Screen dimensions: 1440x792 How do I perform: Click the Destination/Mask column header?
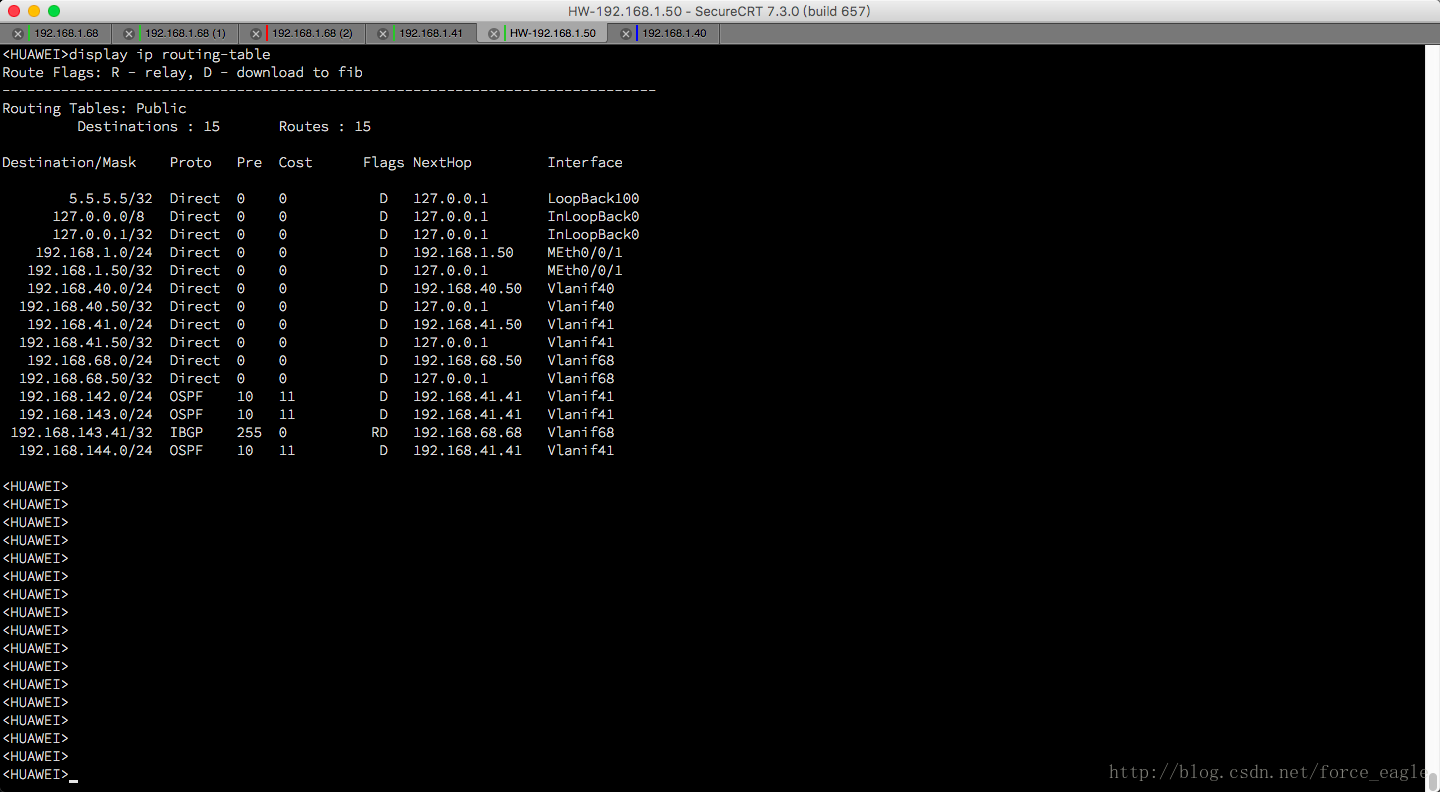69,162
